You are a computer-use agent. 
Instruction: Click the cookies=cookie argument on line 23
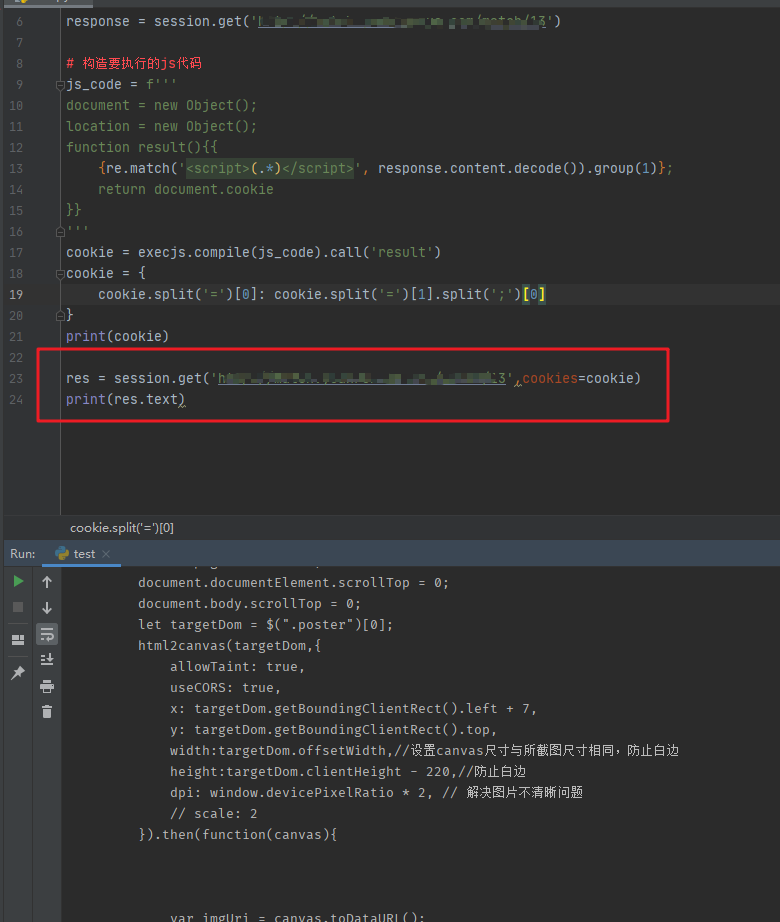(x=578, y=378)
